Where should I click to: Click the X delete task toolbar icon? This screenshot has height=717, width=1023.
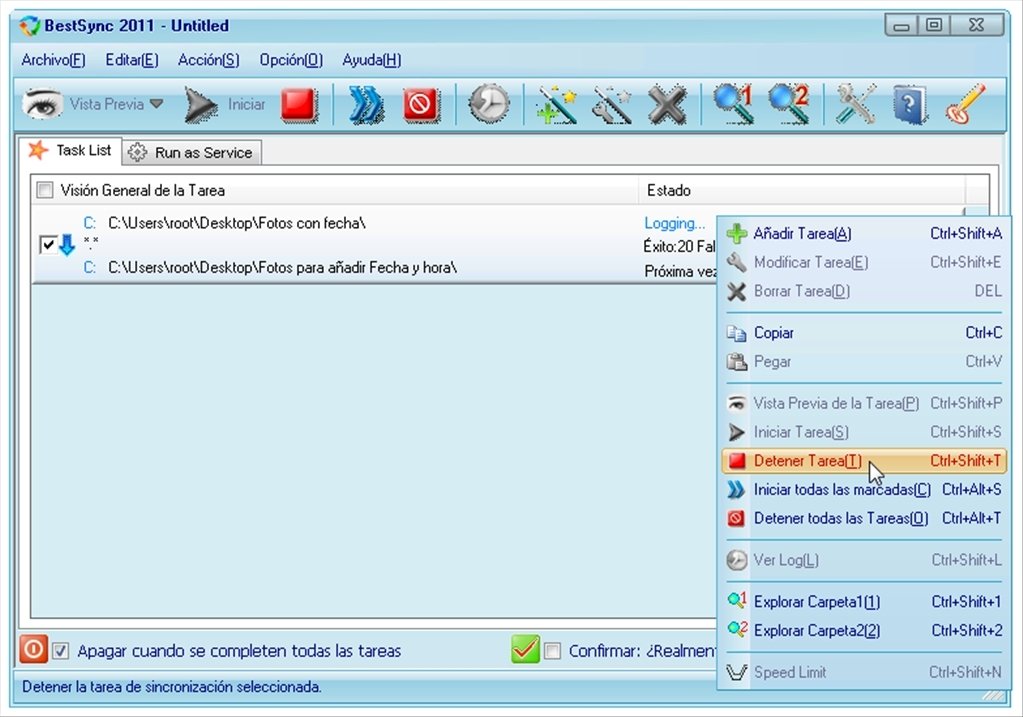[667, 104]
